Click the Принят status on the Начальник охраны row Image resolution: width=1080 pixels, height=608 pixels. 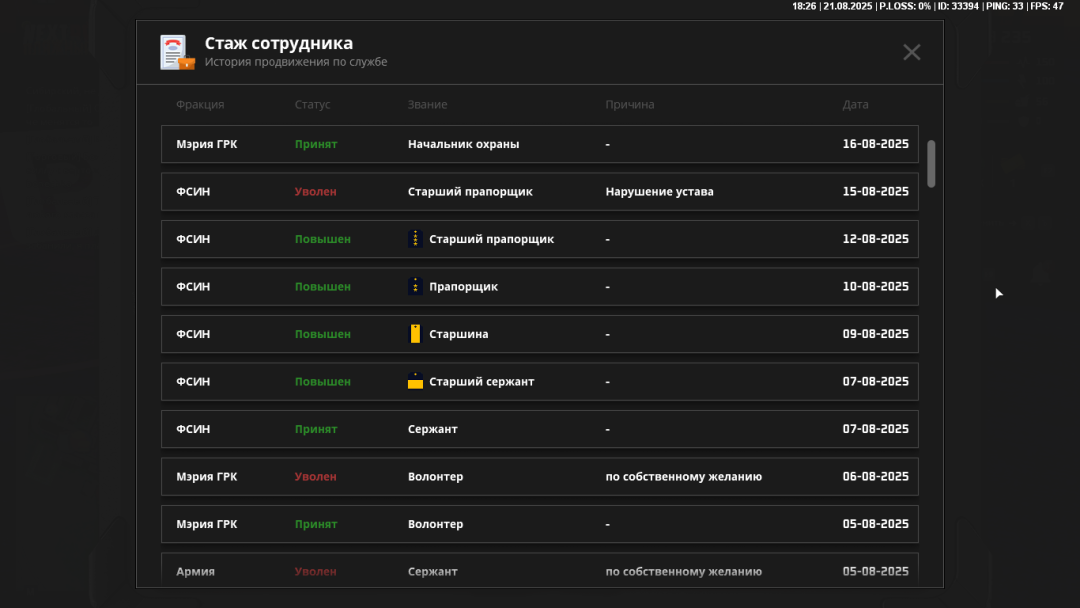click(x=316, y=144)
